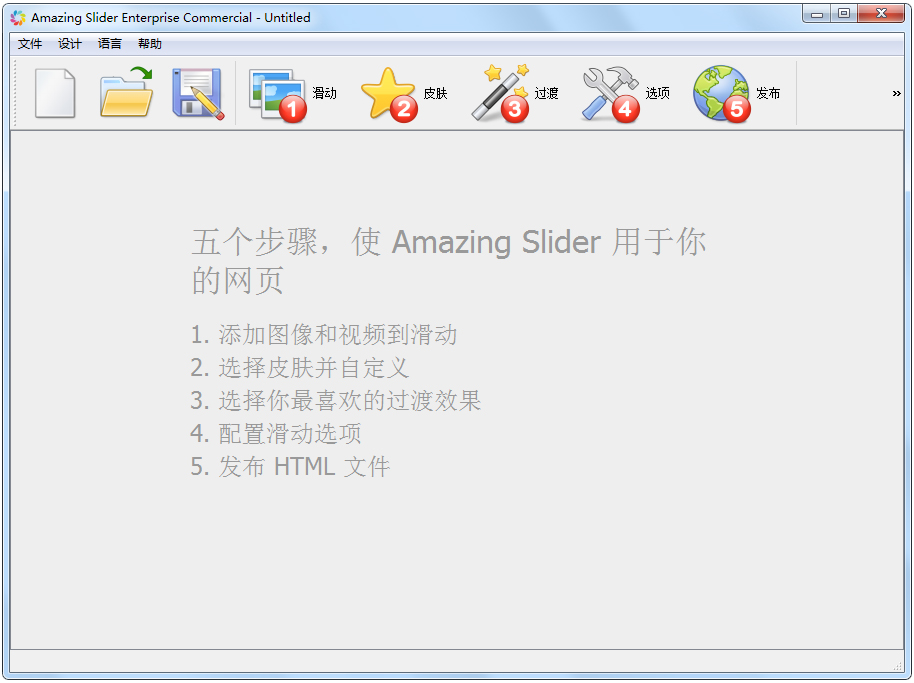Image resolution: width=914 pixels, height=683 pixels.
Task: Click the Amazing Slider app icon in title bar
Action: tap(17, 17)
